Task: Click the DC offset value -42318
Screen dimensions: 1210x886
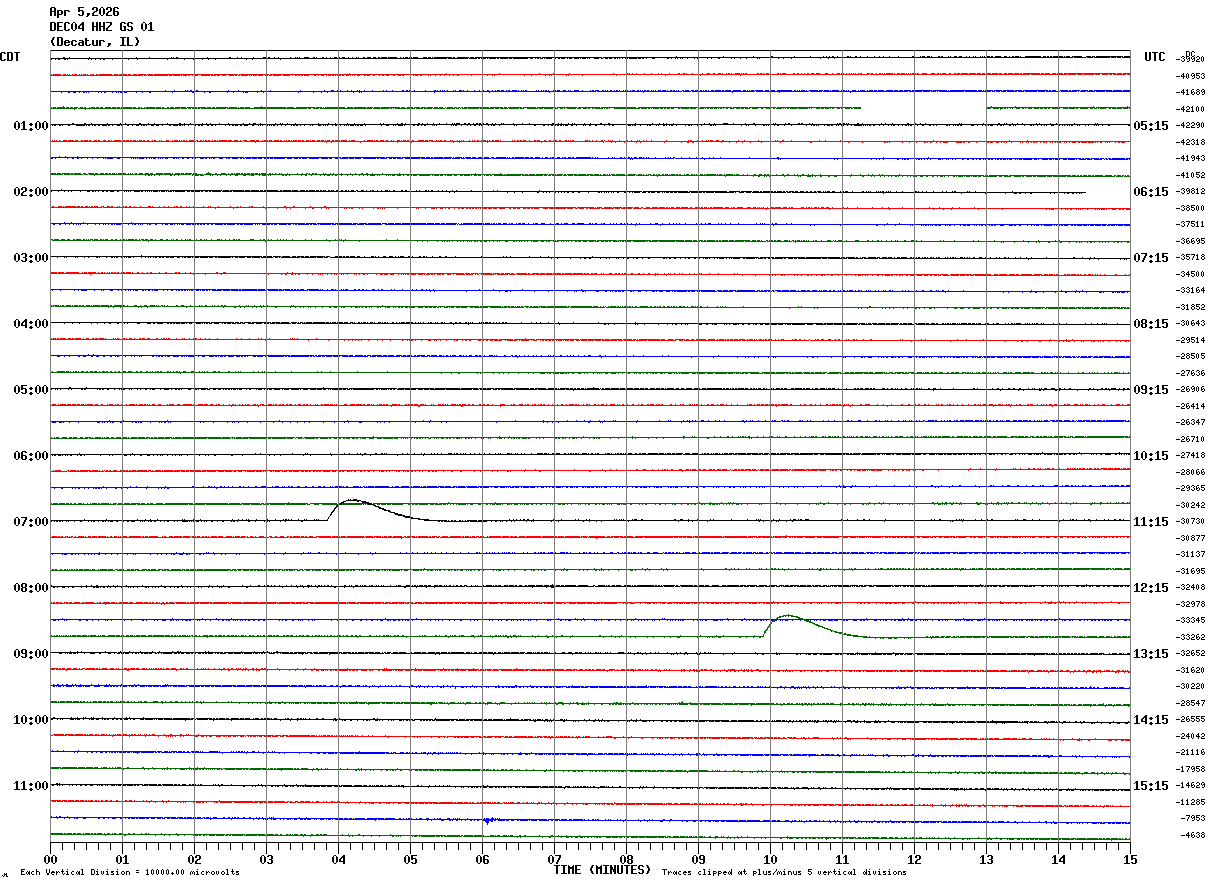Action: pyautogui.click(x=1191, y=142)
